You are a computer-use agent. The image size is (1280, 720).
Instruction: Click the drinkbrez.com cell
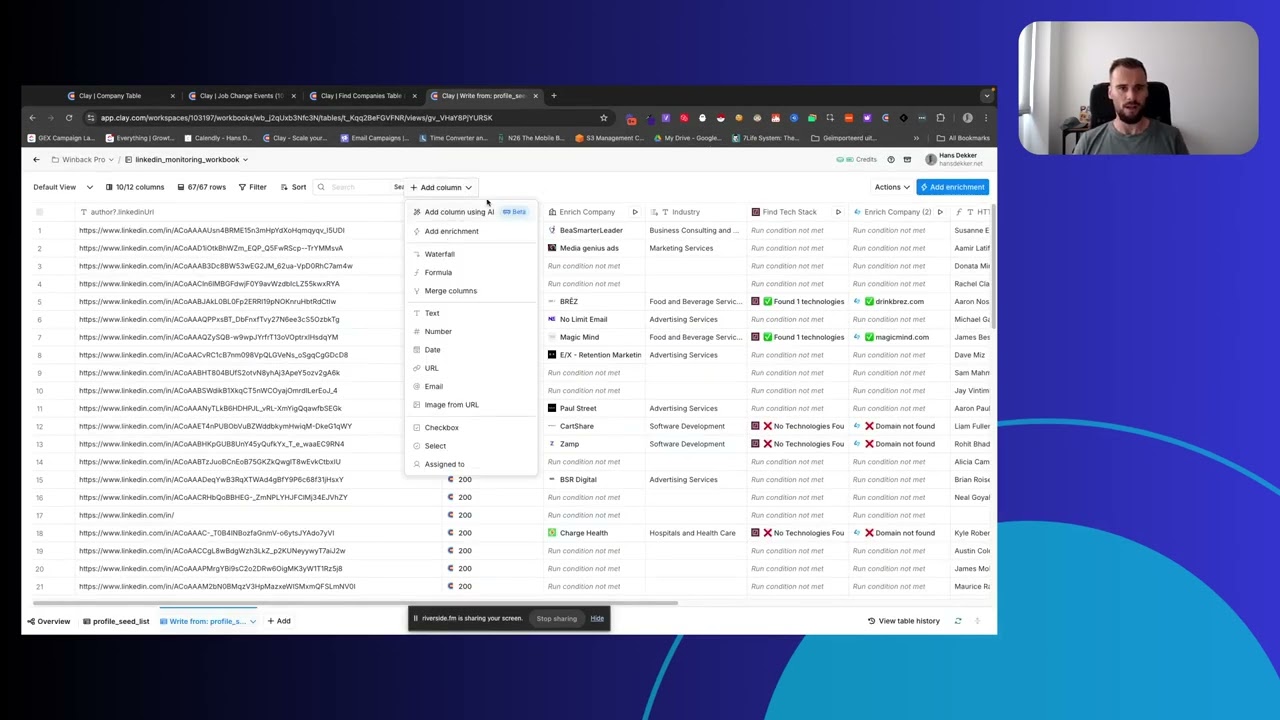tap(899, 301)
